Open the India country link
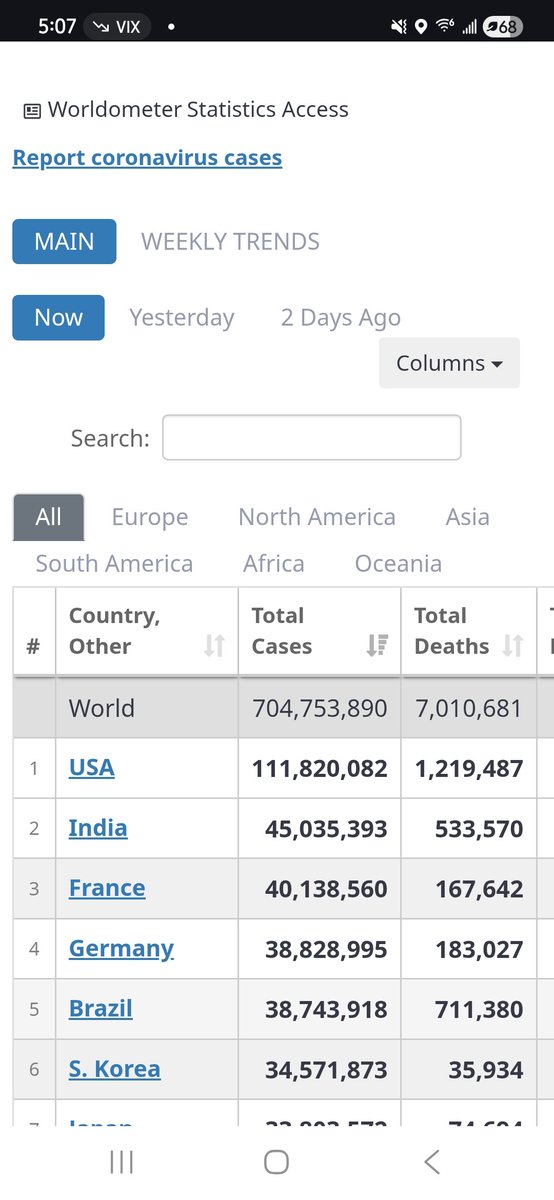Image resolution: width=554 pixels, height=1200 pixels. tap(98, 828)
